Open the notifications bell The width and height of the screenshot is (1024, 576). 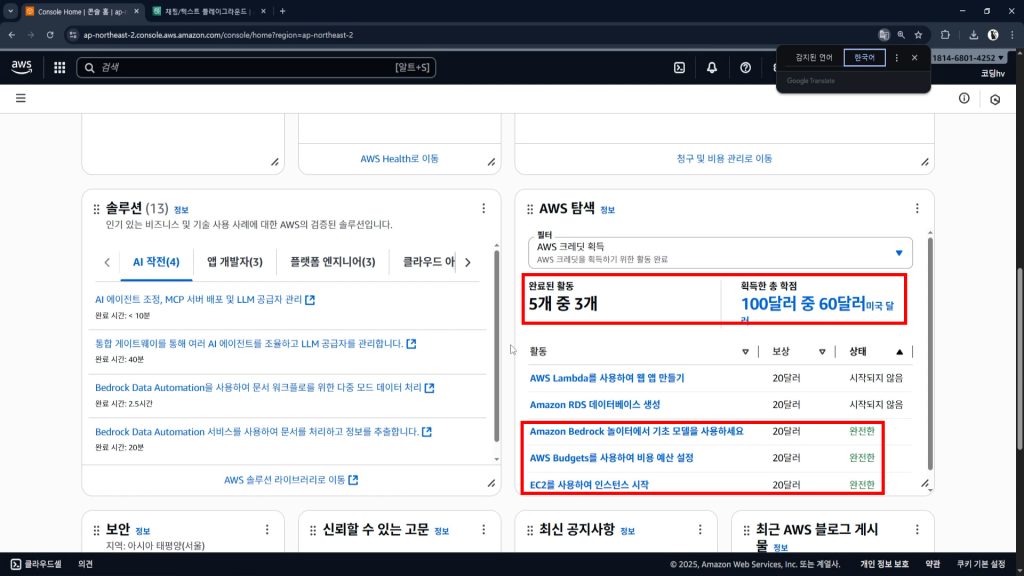[x=712, y=67]
